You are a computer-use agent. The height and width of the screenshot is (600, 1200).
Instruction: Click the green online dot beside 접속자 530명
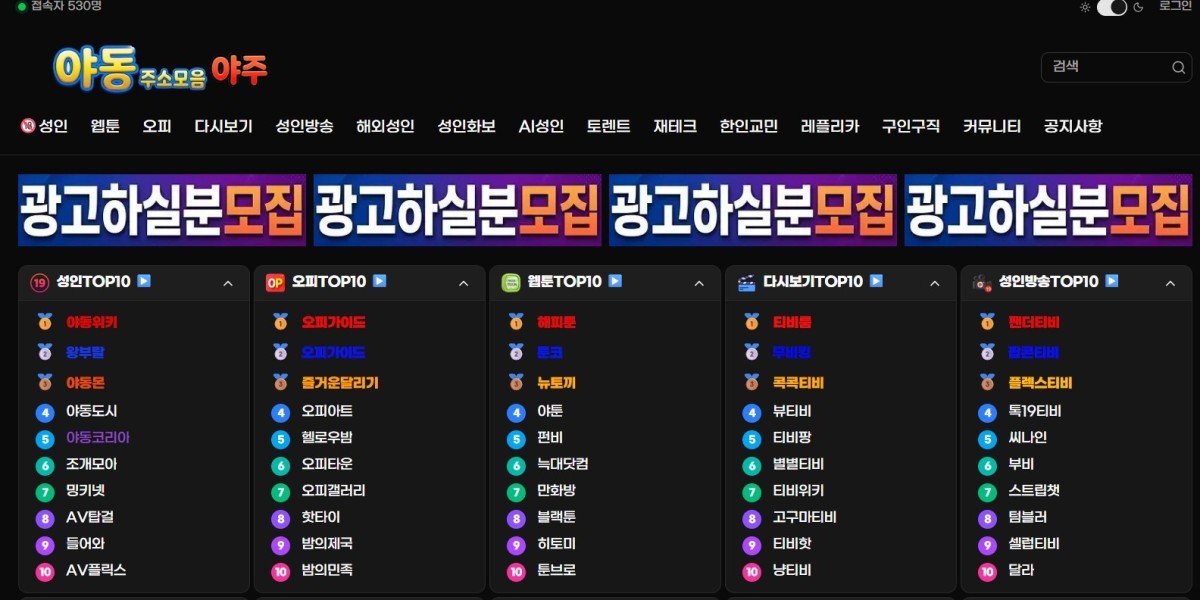point(22,7)
